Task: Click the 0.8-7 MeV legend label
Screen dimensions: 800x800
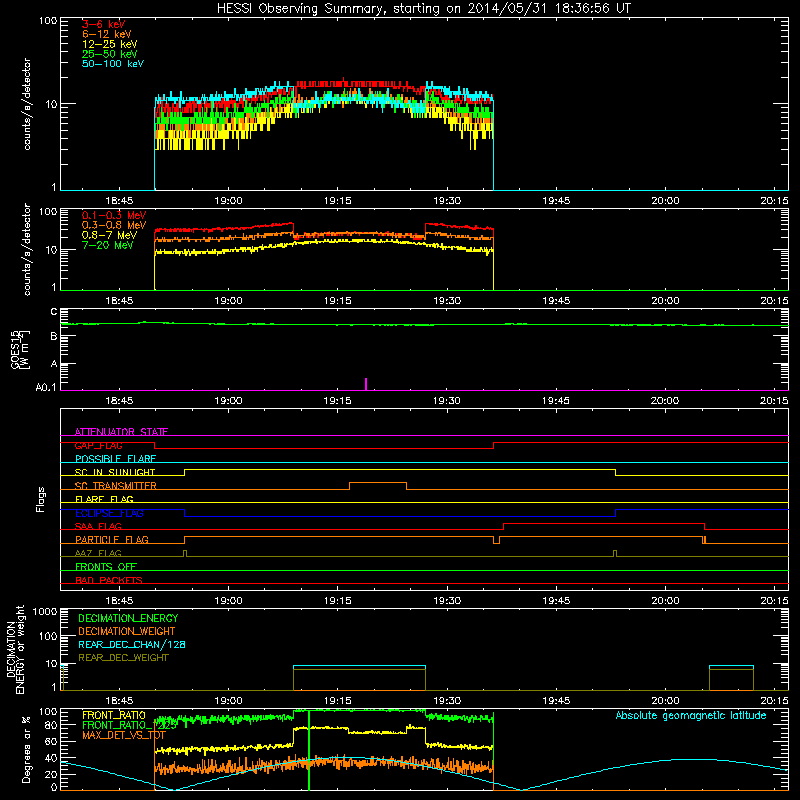Action: click(109, 235)
